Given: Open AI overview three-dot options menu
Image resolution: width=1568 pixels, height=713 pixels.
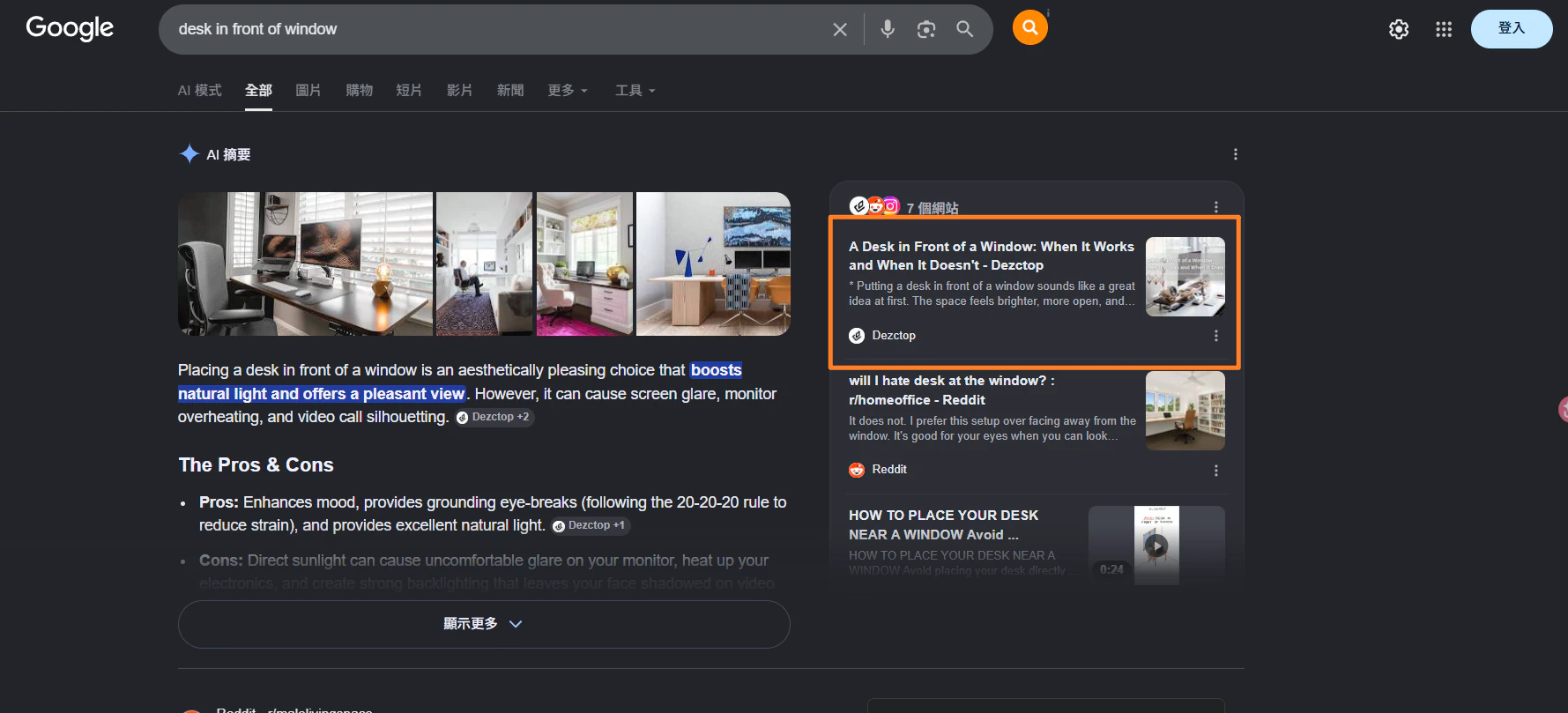Looking at the screenshot, I should pyautogui.click(x=1235, y=154).
